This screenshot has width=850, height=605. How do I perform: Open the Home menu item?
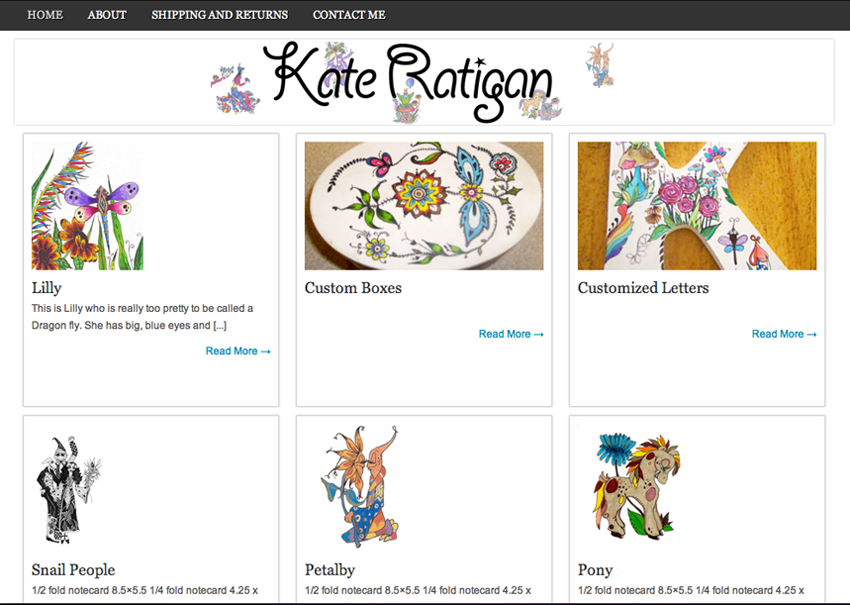tap(45, 15)
